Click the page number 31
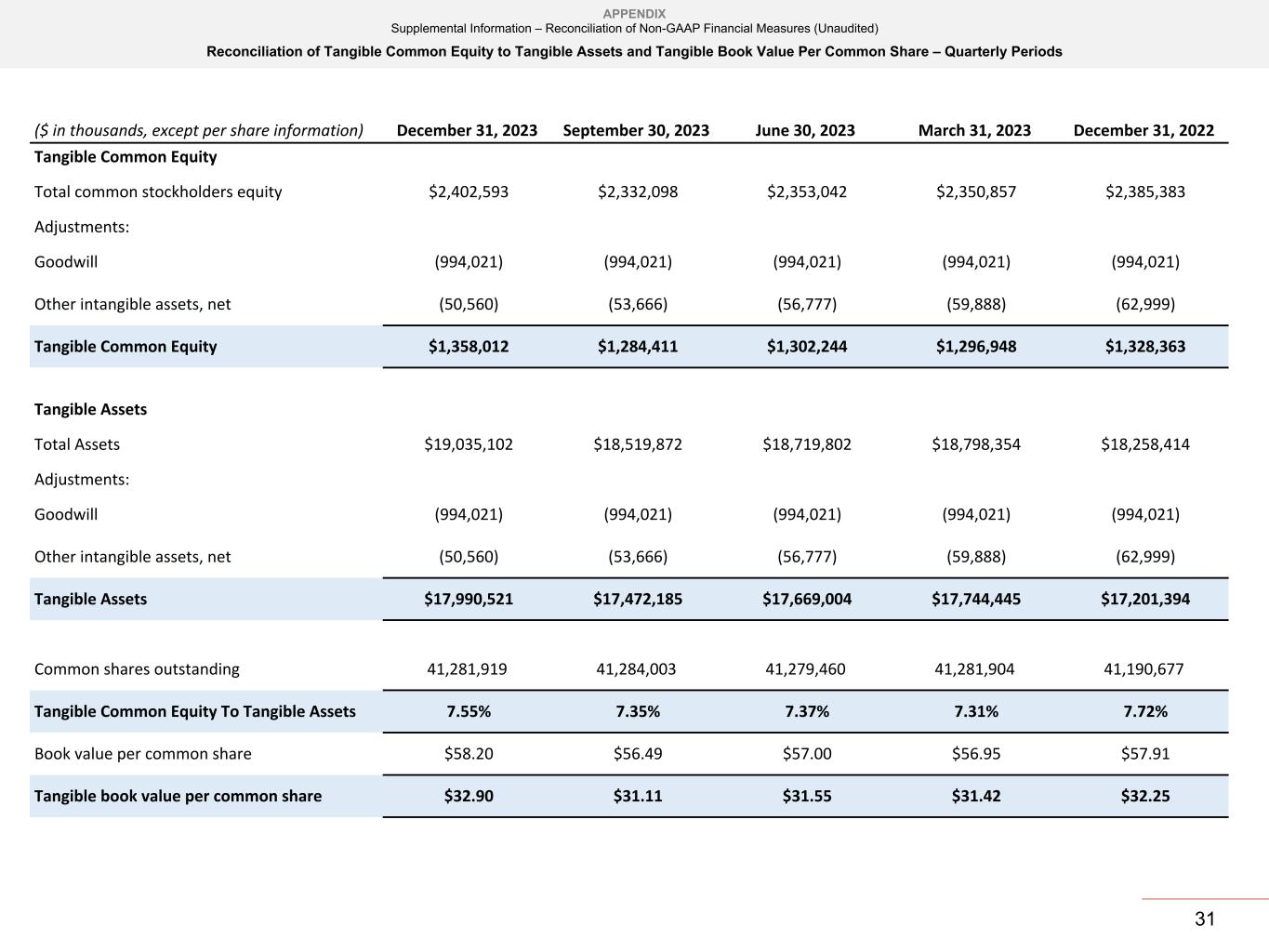 point(1205,919)
